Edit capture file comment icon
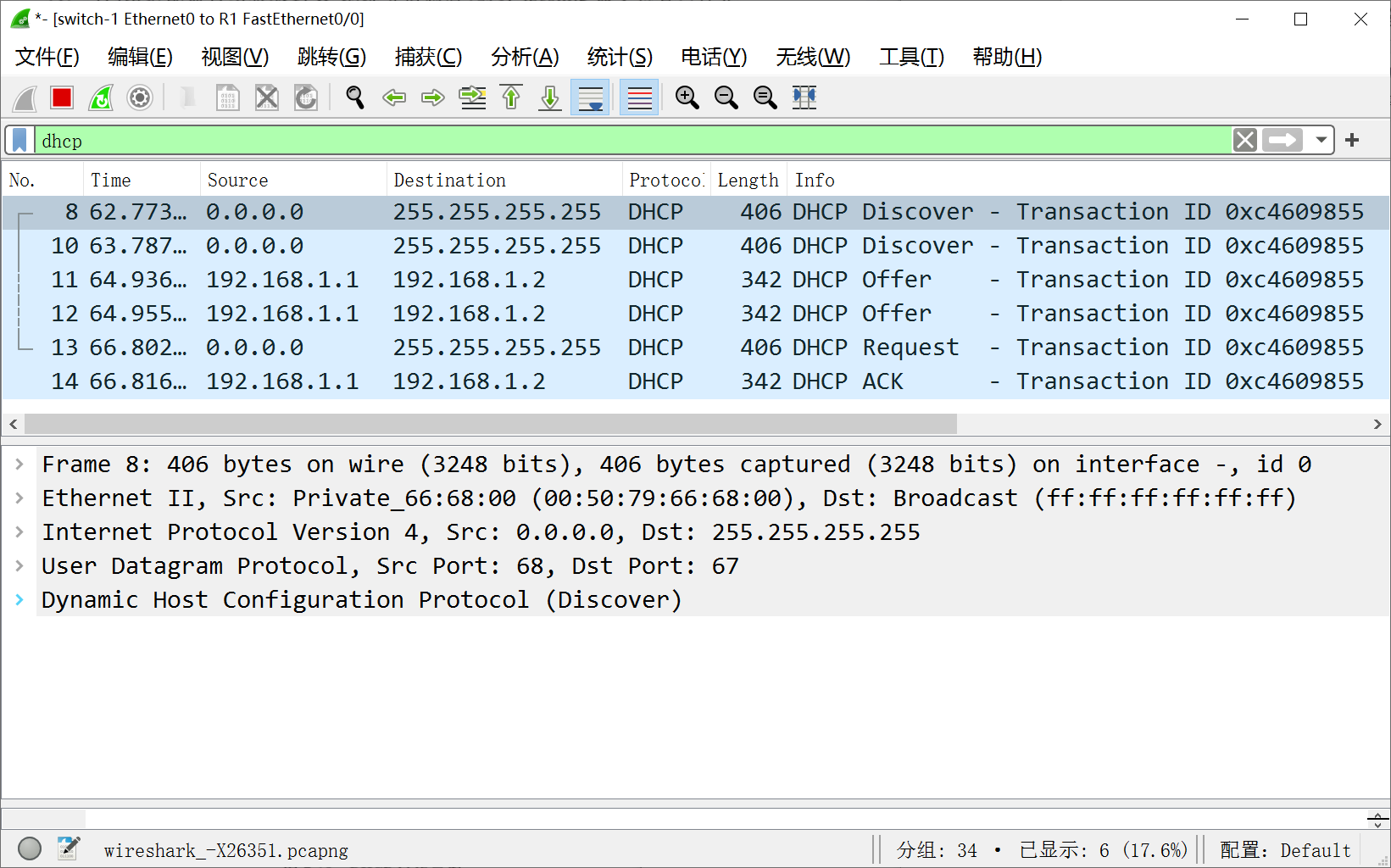The height and width of the screenshot is (868, 1391). pyautogui.click(x=69, y=849)
